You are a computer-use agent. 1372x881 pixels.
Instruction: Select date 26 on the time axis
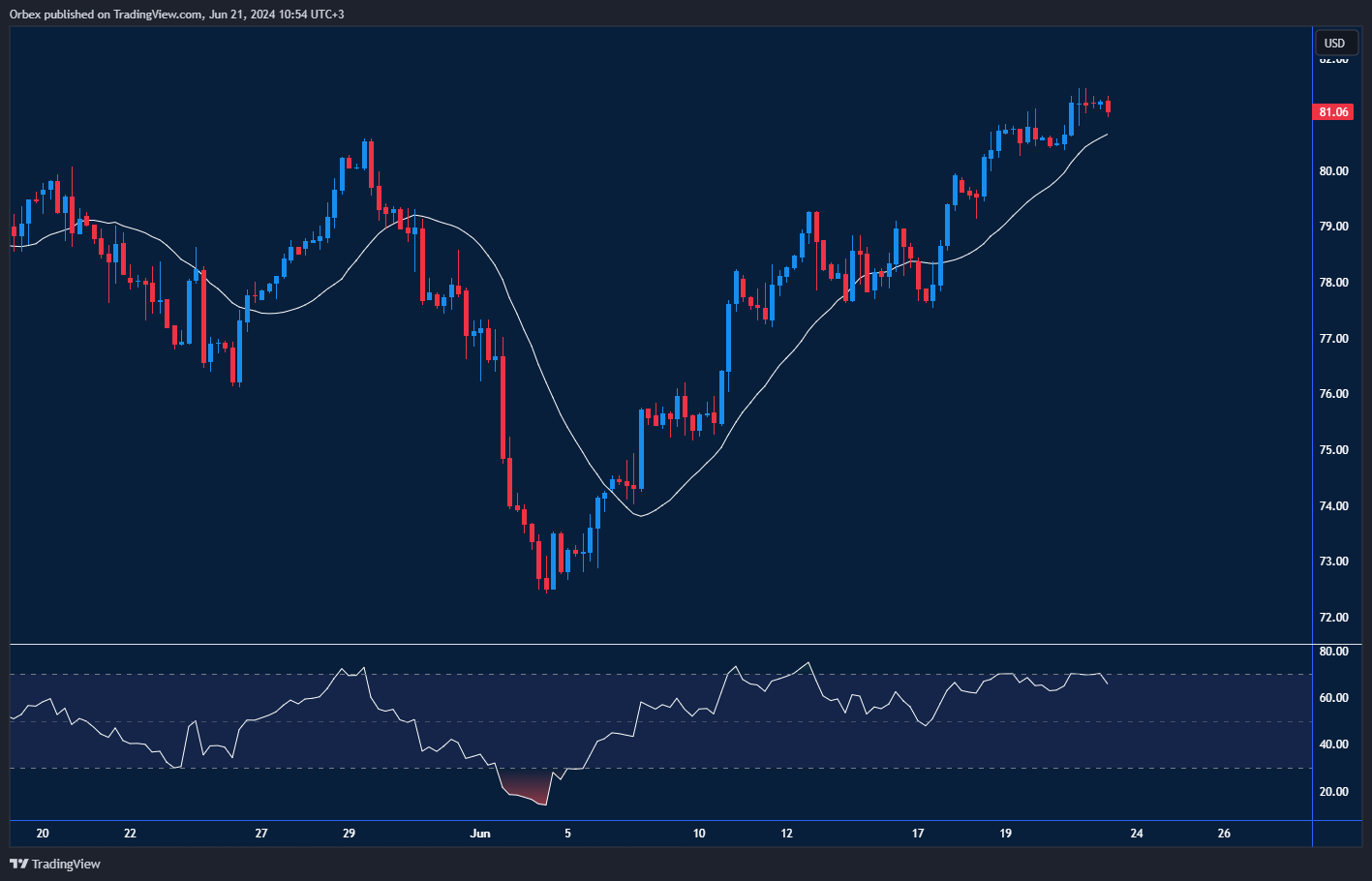(1224, 834)
